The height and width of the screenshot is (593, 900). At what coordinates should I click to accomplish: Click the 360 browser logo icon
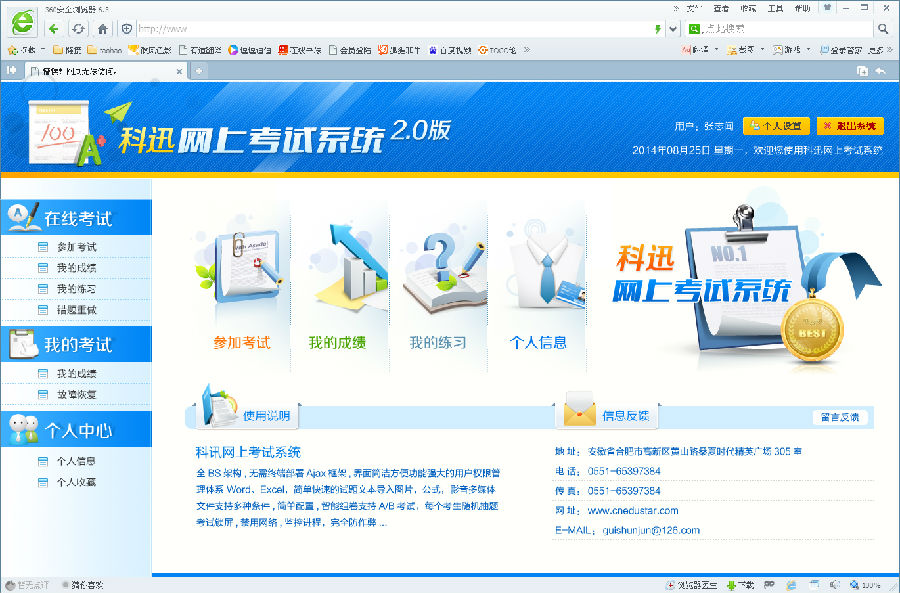pyautogui.click(x=23, y=23)
